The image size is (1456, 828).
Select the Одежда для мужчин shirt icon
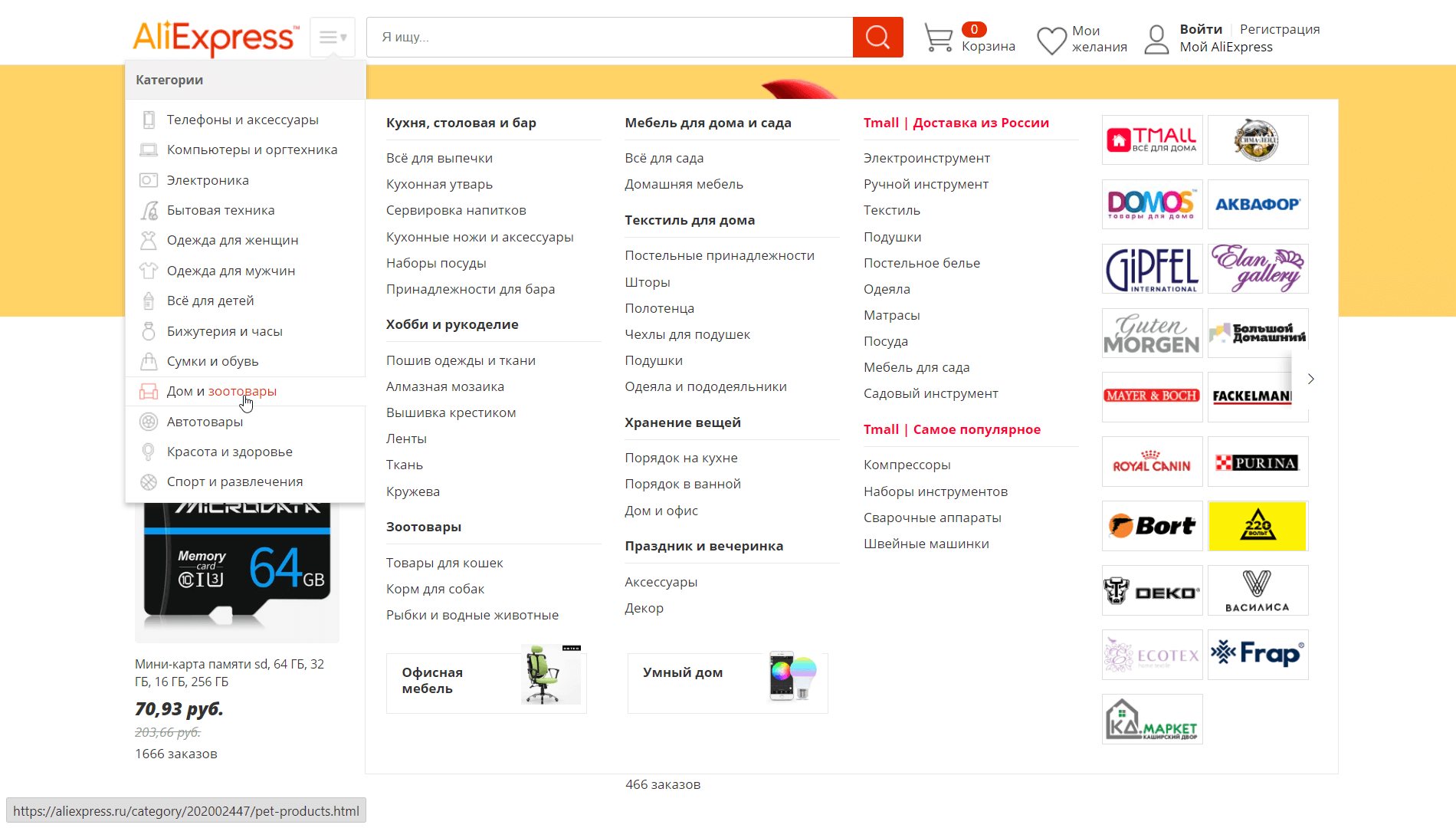(x=149, y=271)
